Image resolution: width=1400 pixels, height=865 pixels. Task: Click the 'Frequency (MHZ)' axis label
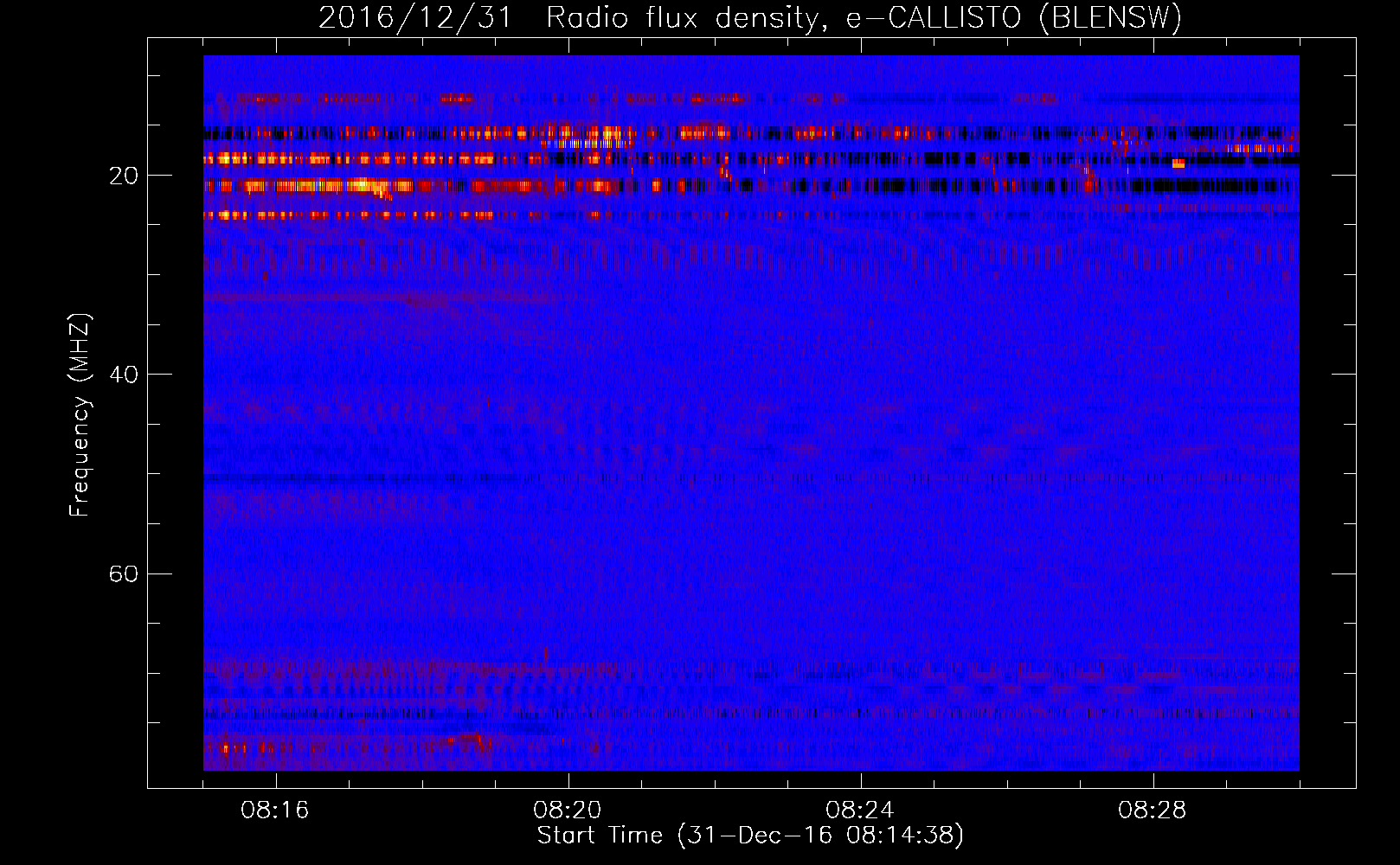click(x=80, y=415)
